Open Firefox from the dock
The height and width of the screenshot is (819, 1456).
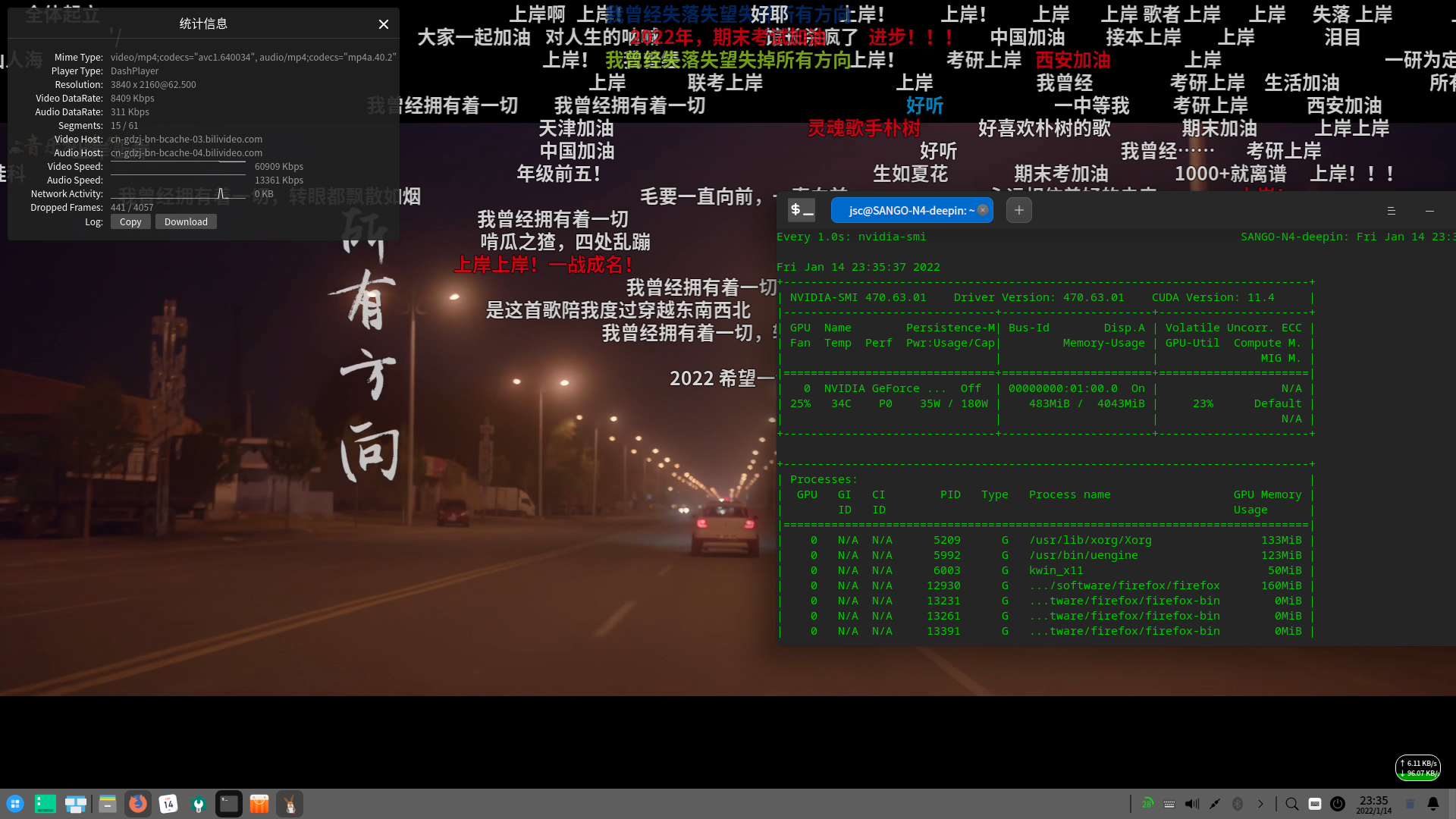[x=138, y=804]
